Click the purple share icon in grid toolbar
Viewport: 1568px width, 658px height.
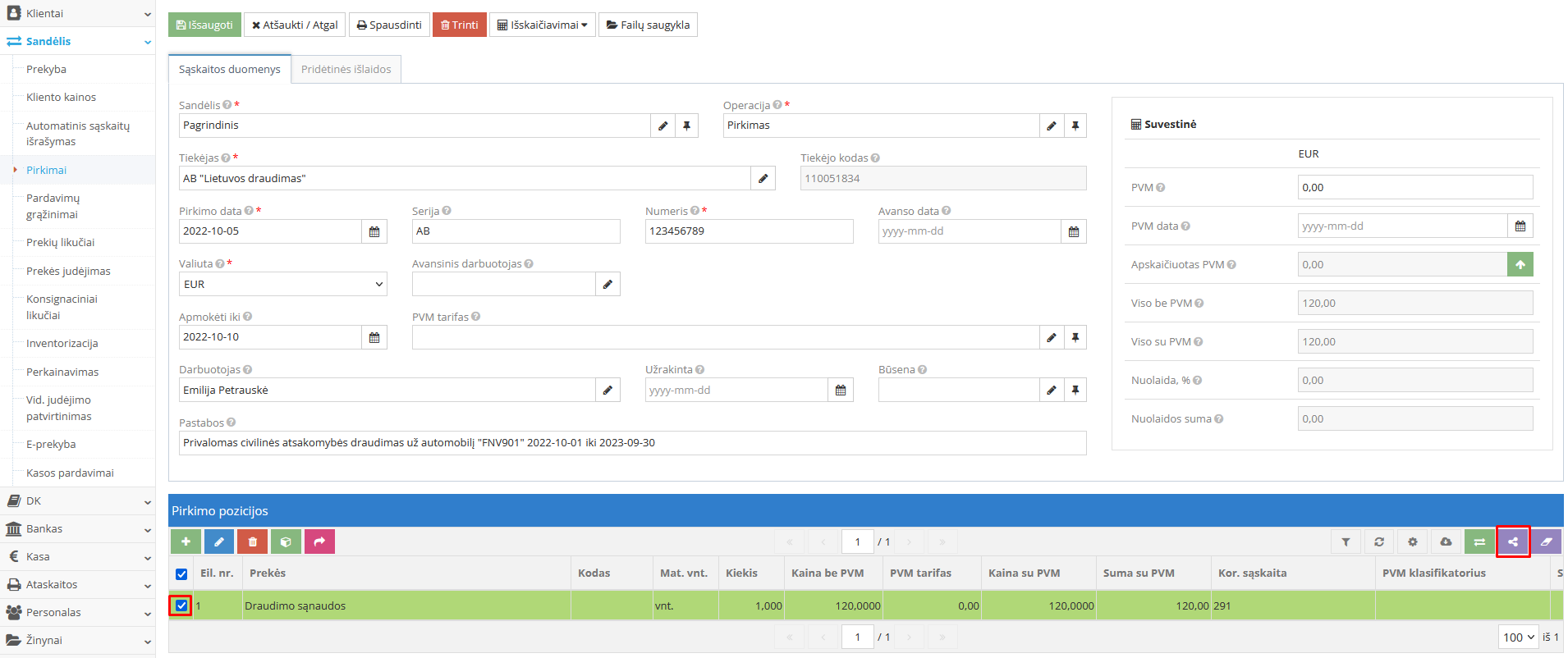[1512, 541]
